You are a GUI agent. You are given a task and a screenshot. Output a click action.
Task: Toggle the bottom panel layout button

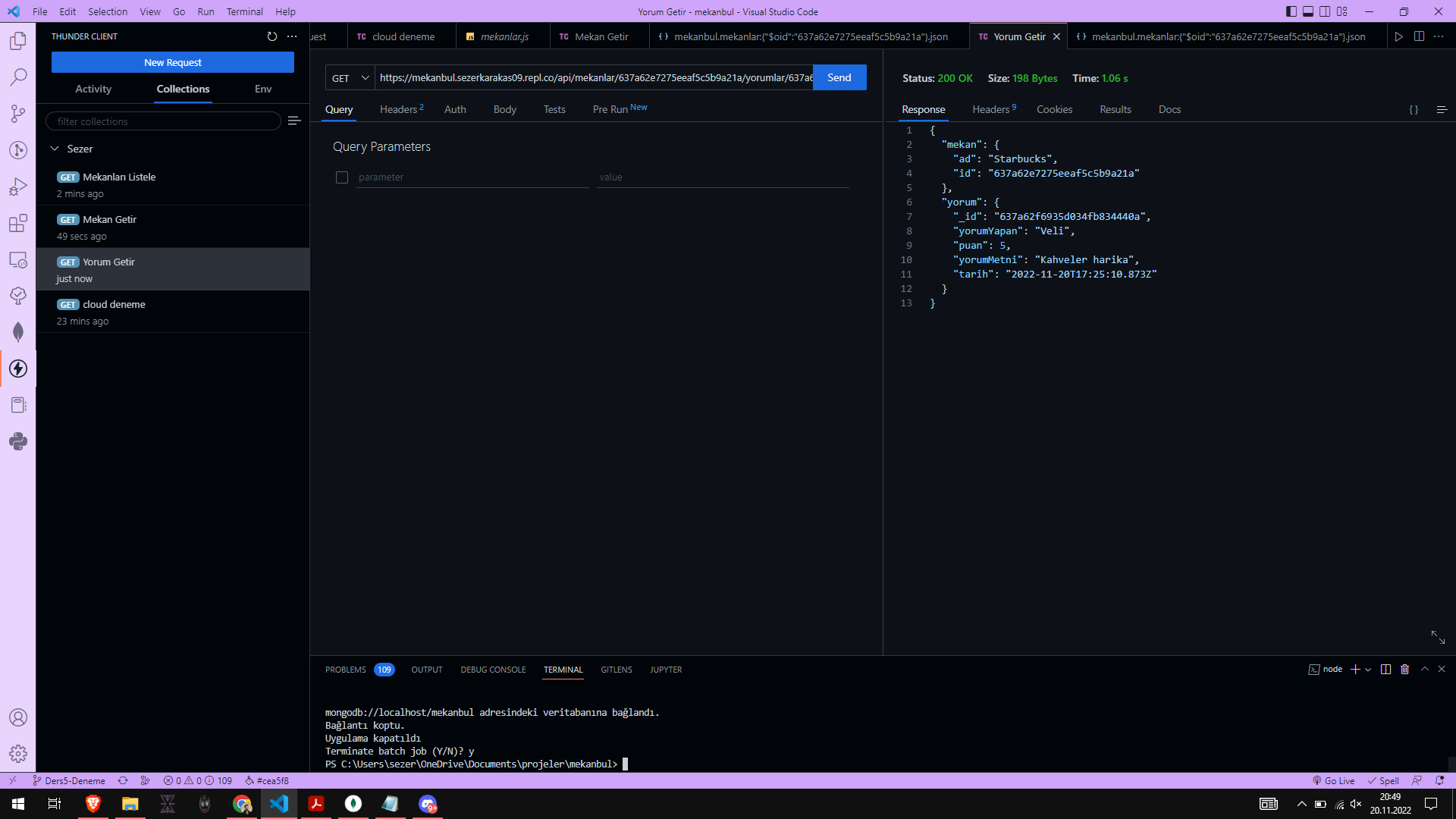(x=1308, y=11)
